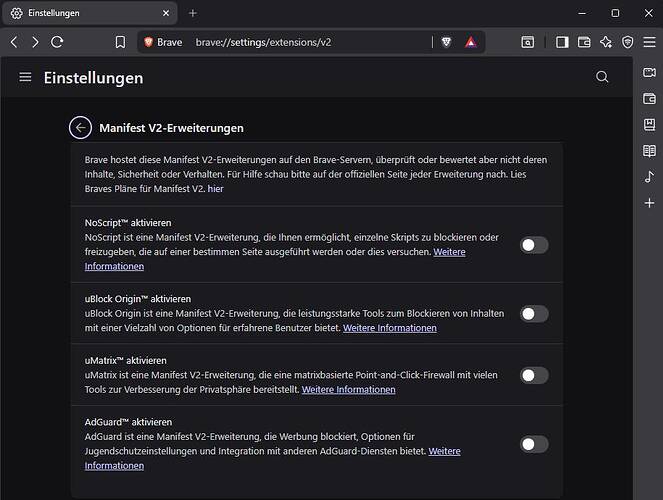Enable the uBlock Origin toggle
The height and width of the screenshot is (500, 663).
[534, 314]
